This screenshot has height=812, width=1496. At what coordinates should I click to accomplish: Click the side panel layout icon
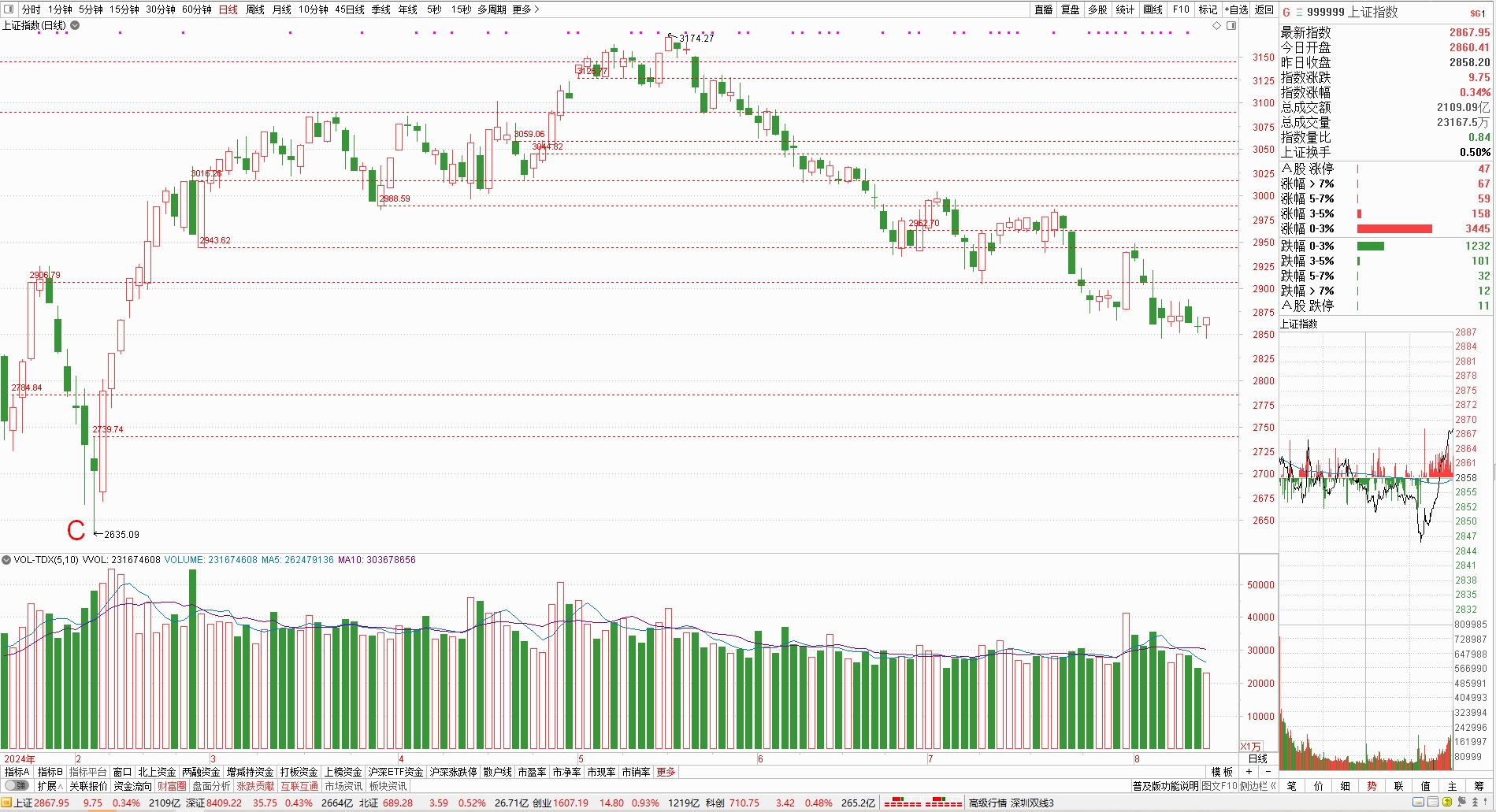[x=1231, y=26]
